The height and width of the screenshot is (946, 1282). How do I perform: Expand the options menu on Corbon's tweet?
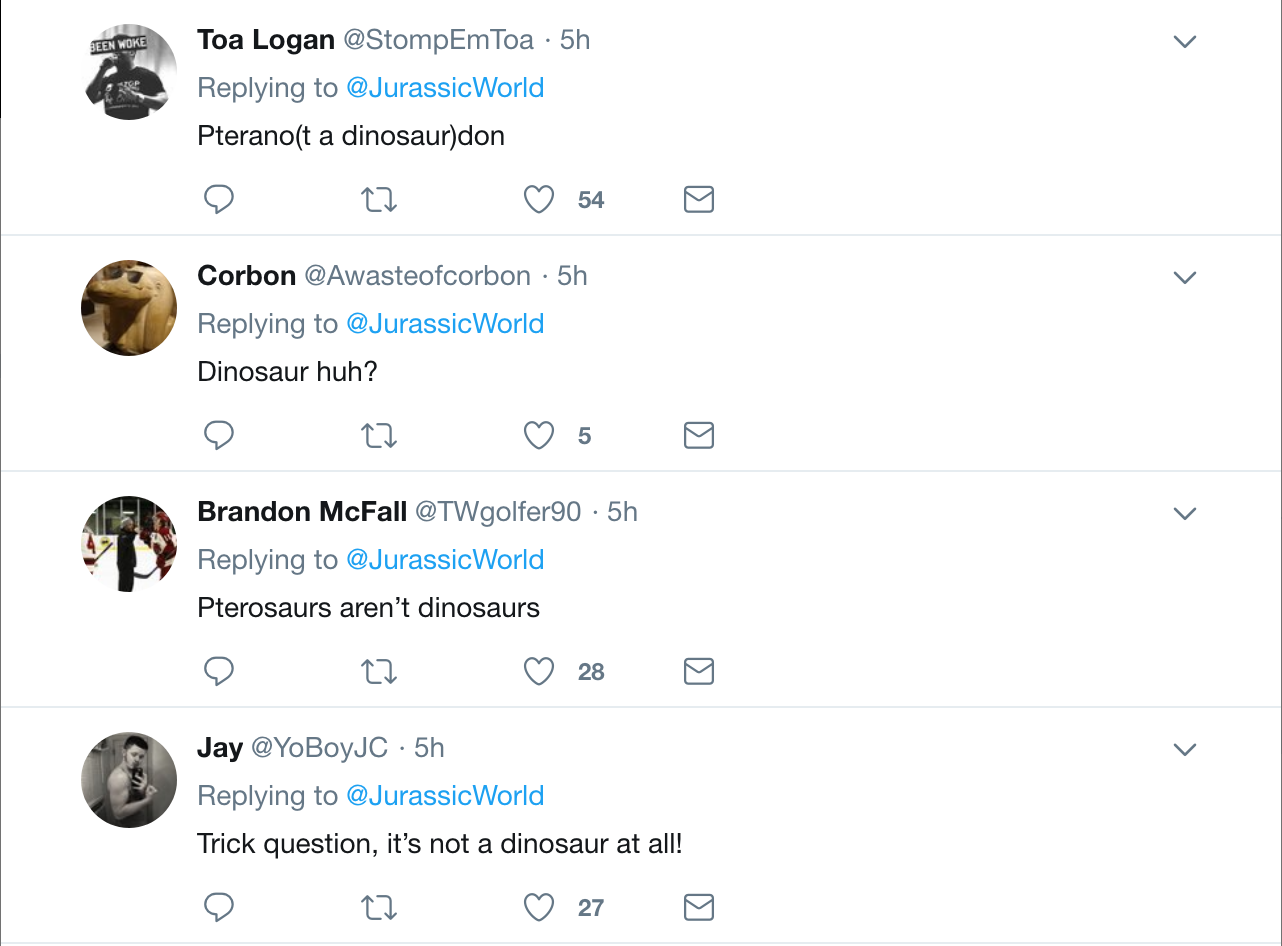pyautogui.click(x=1185, y=278)
